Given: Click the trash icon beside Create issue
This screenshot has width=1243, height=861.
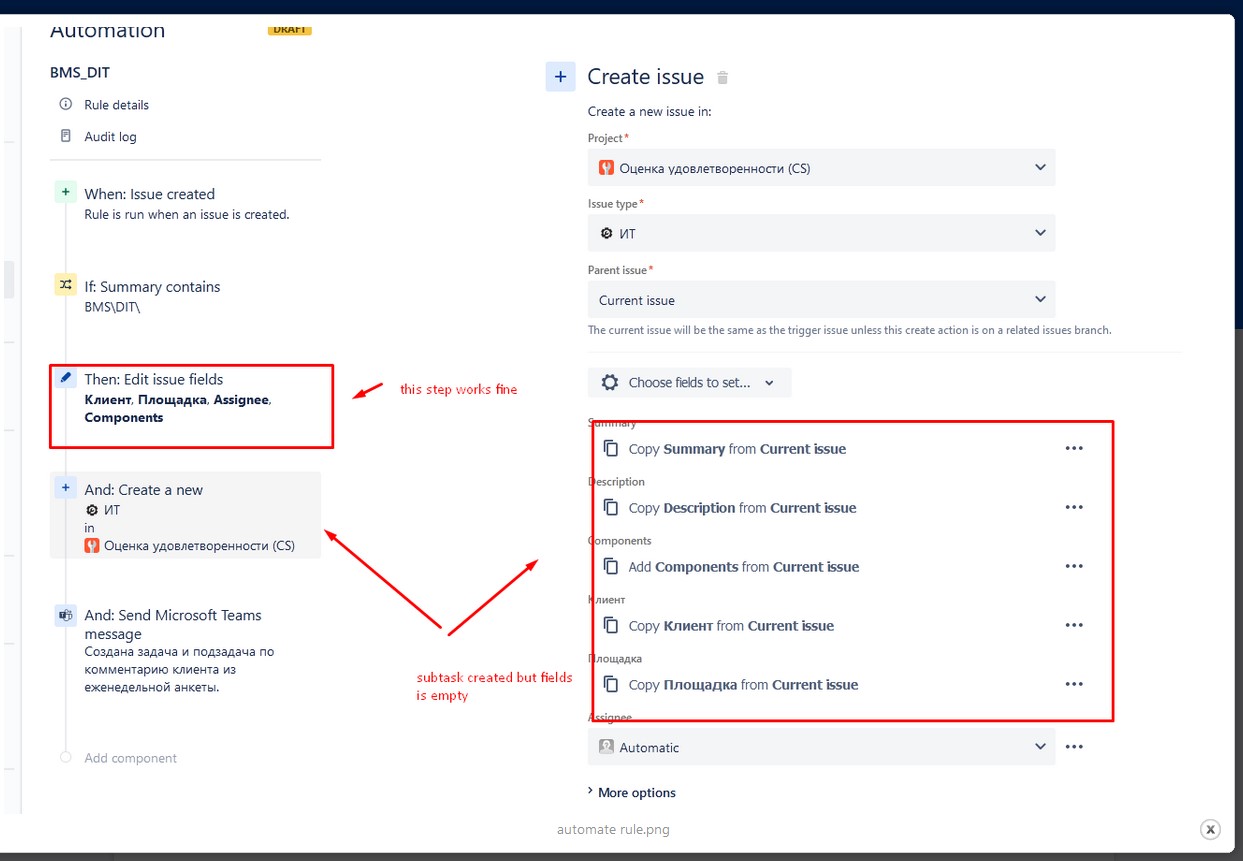Looking at the screenshot, I should [x=723, y=78].
